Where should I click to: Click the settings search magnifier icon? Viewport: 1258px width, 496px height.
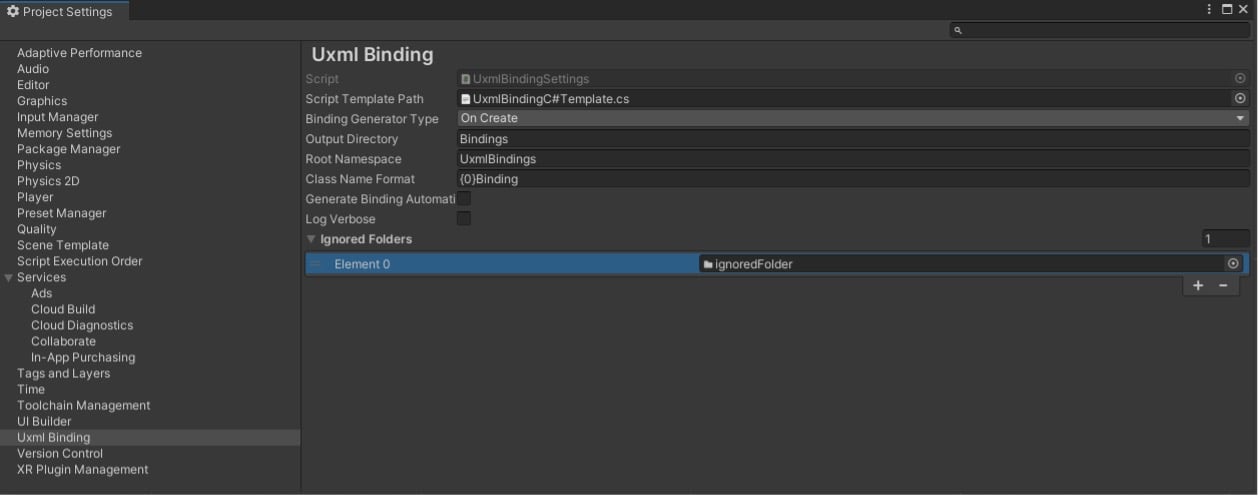958,31
